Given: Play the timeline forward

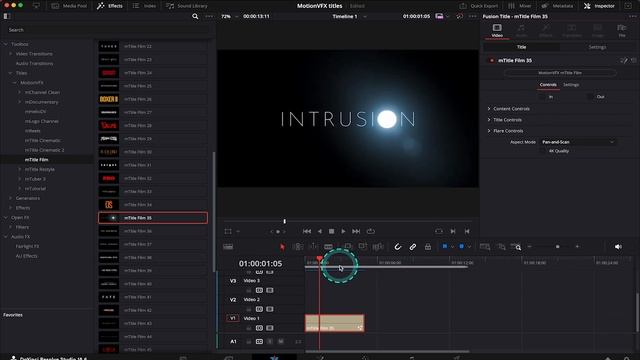Looking at the screenshot, I should (343, 231).
